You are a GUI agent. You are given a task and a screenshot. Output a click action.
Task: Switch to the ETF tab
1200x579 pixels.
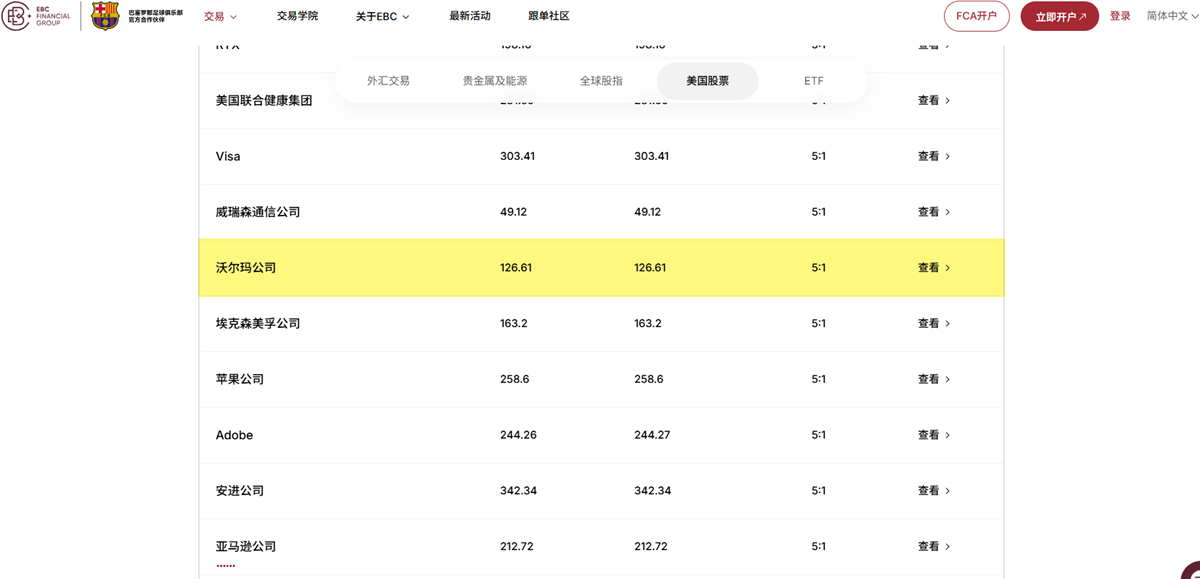coord(813,80)
